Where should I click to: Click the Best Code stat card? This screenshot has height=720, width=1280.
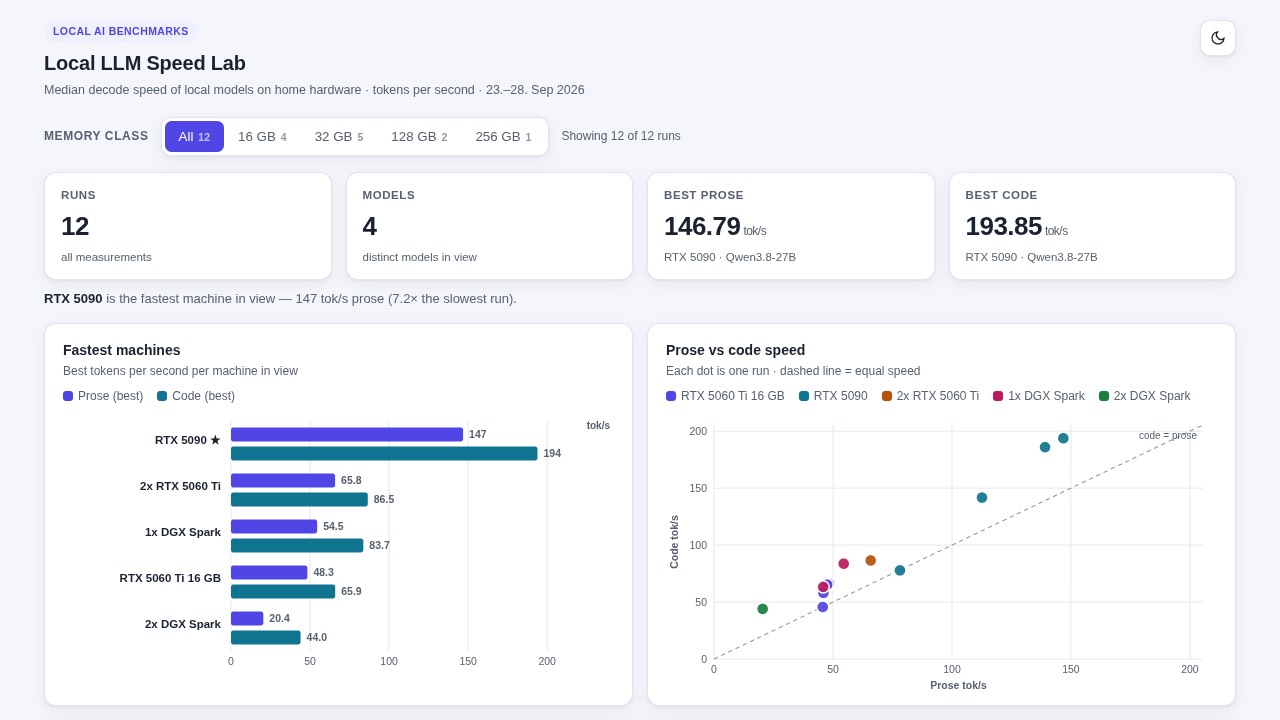pos(1092,226)
